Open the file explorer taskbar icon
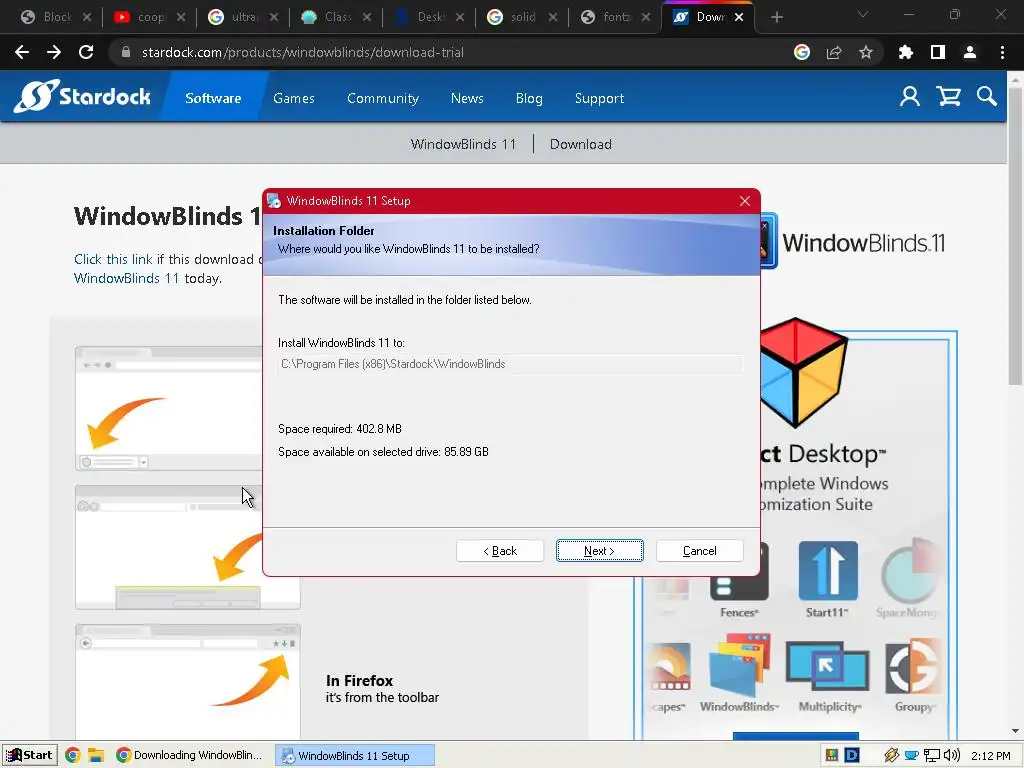The width and height of the screenshot is (1024, 768). [96, 756]
